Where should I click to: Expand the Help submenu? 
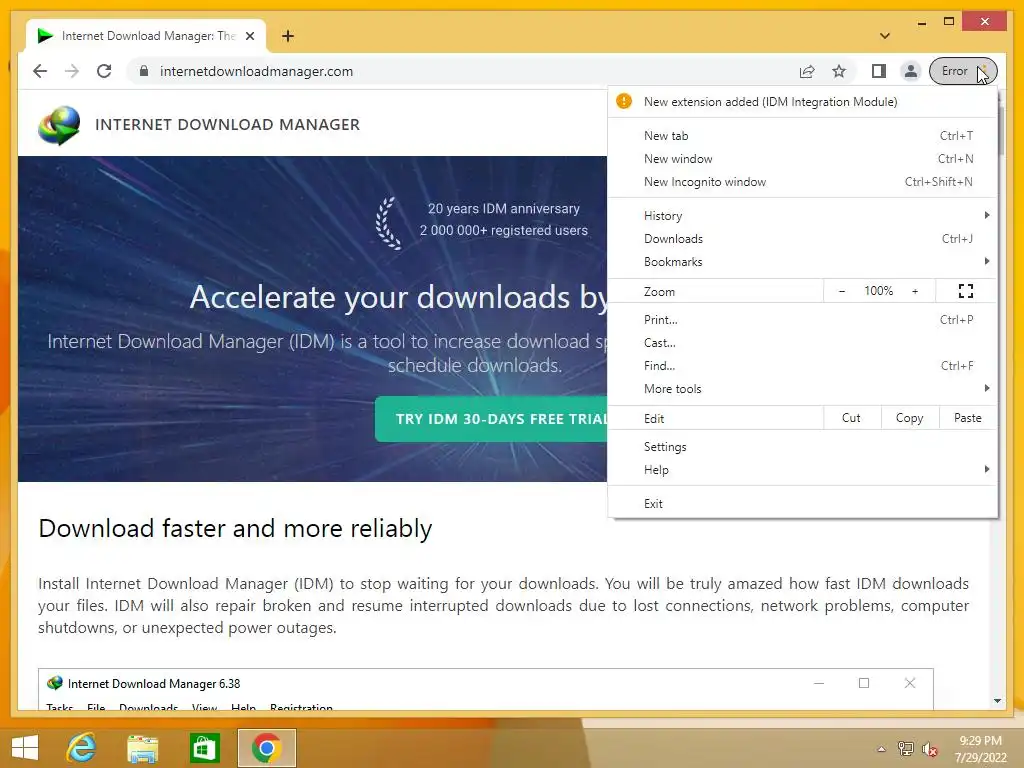point(803,470)
